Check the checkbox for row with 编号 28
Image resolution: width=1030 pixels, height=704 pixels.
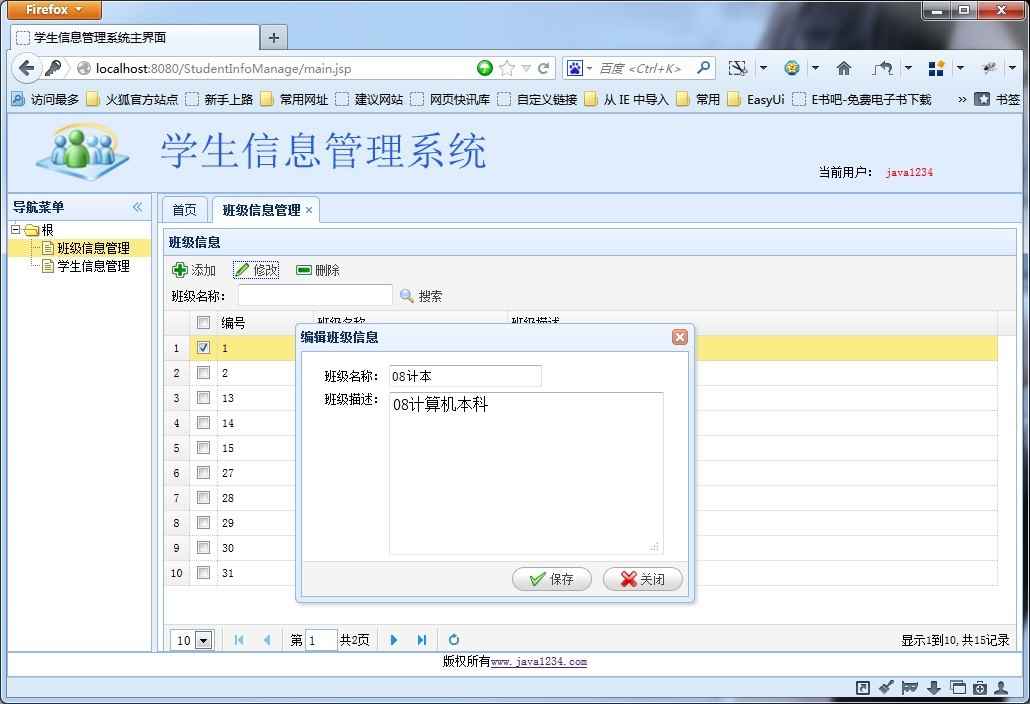point(204,497)
